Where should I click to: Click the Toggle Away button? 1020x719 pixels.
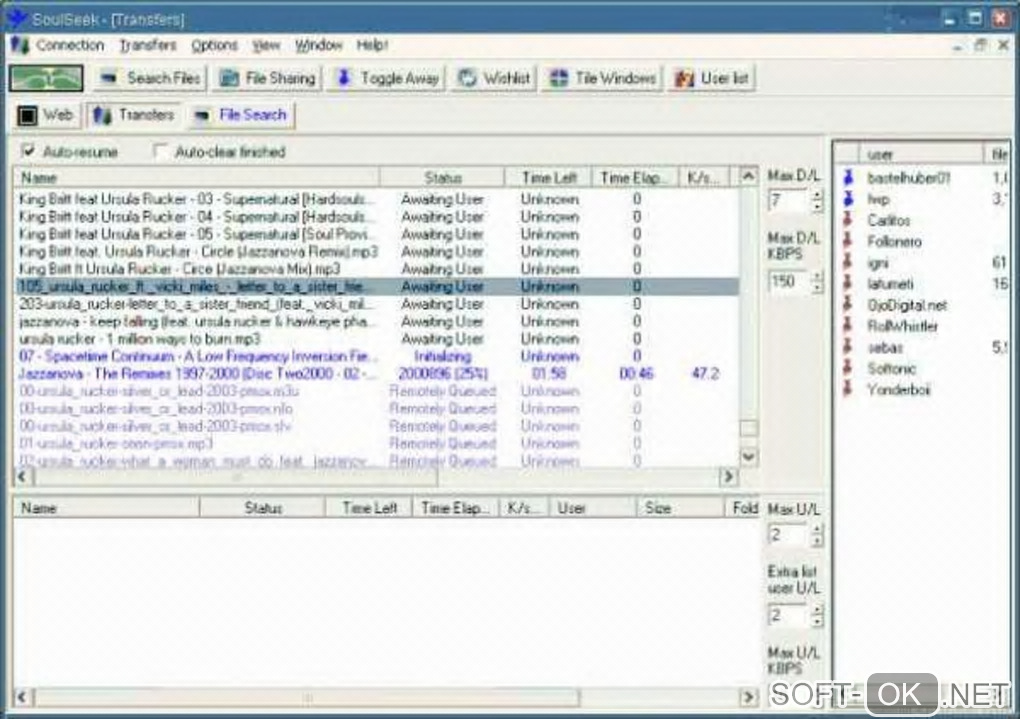388,78
